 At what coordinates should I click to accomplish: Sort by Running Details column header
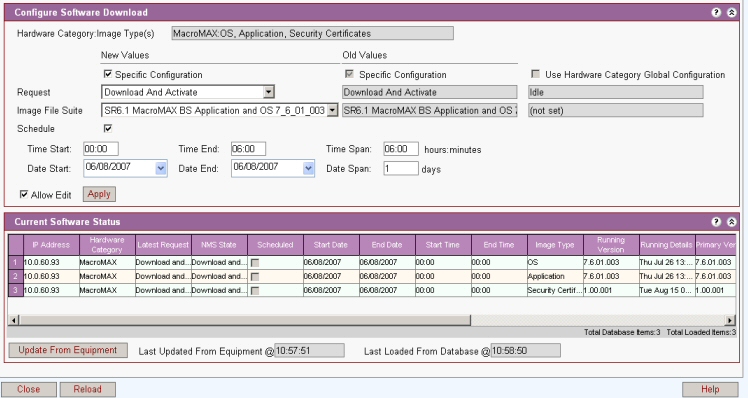(x=667, y=245)
